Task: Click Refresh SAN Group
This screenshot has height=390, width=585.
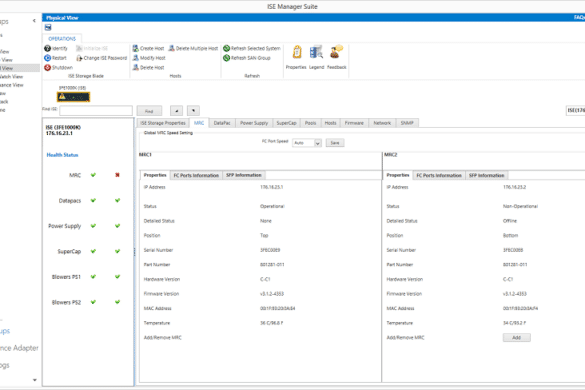Action: tap(247, 58)
